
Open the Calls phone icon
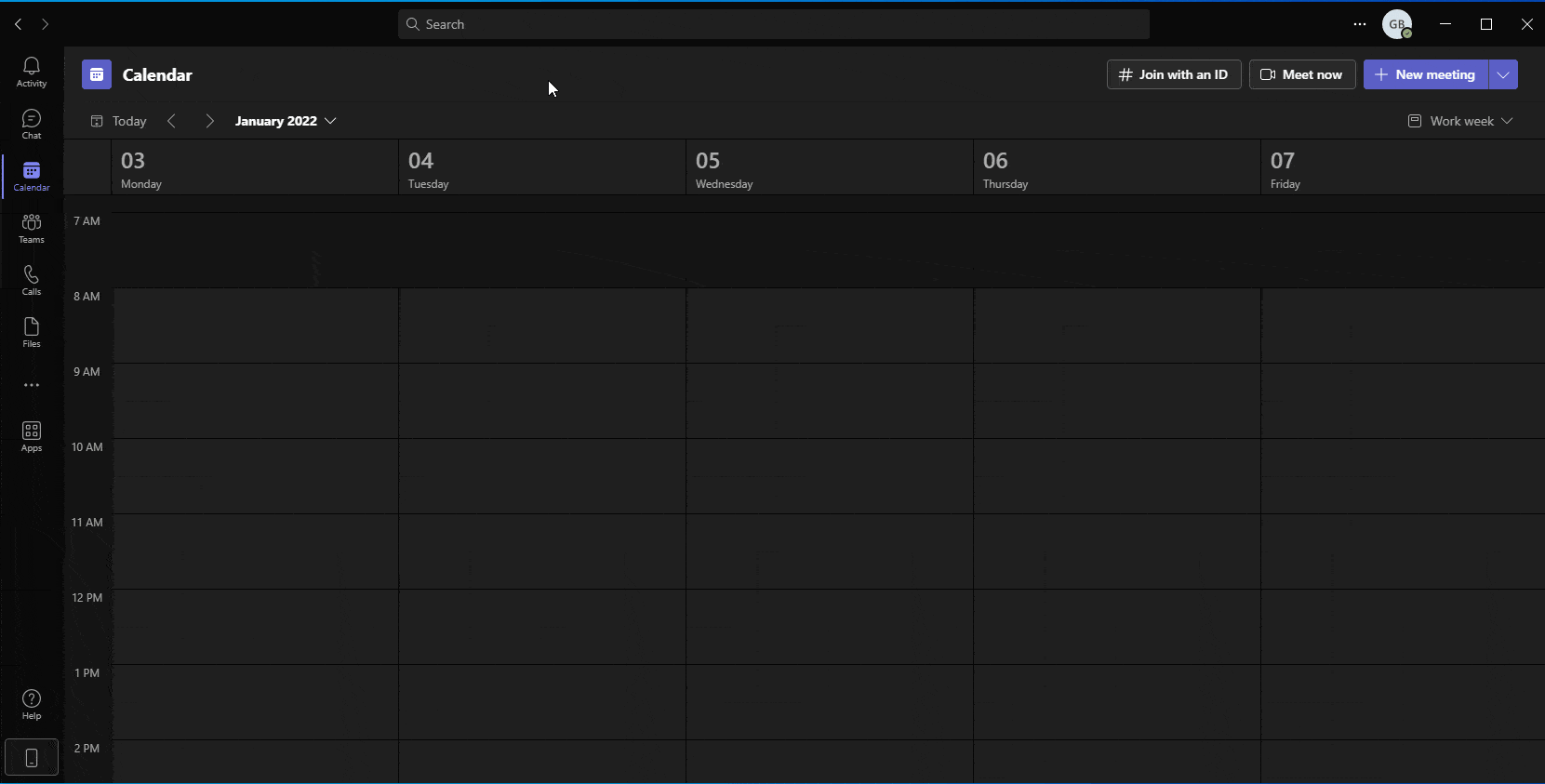pos(32,279)
